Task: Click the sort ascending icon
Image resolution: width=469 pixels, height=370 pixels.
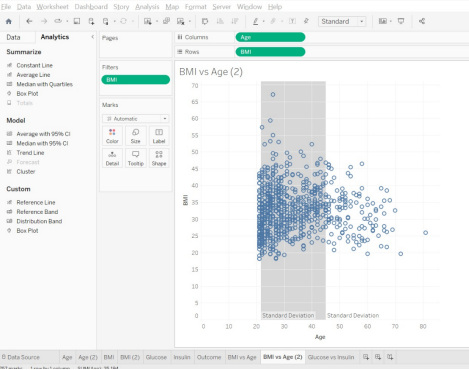Action: 220,21
